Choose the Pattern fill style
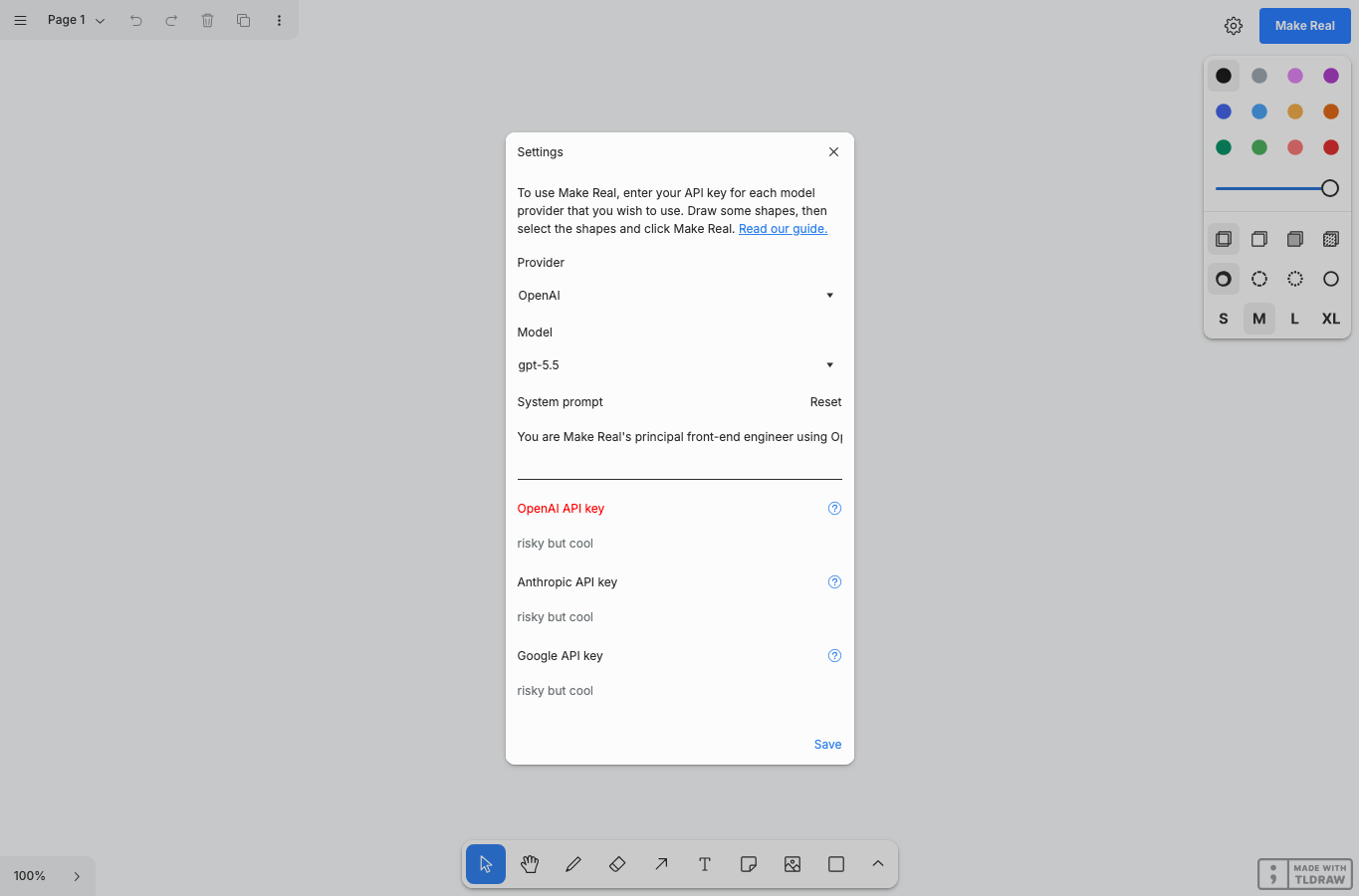 pos(1331,239)
